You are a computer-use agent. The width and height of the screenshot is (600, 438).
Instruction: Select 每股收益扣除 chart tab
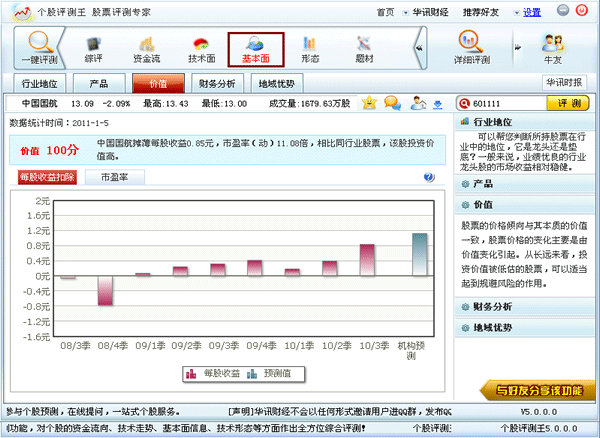point(47,177)
